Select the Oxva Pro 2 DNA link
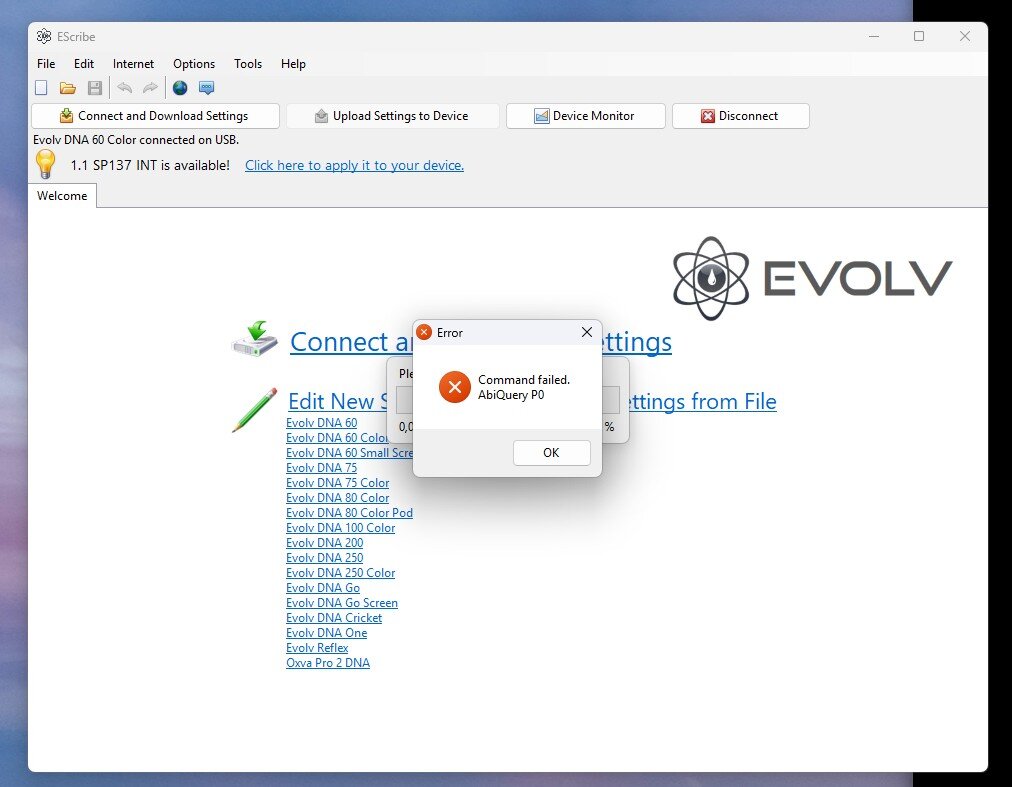This screenshot has width=1012, height=787. click(328, 663)
